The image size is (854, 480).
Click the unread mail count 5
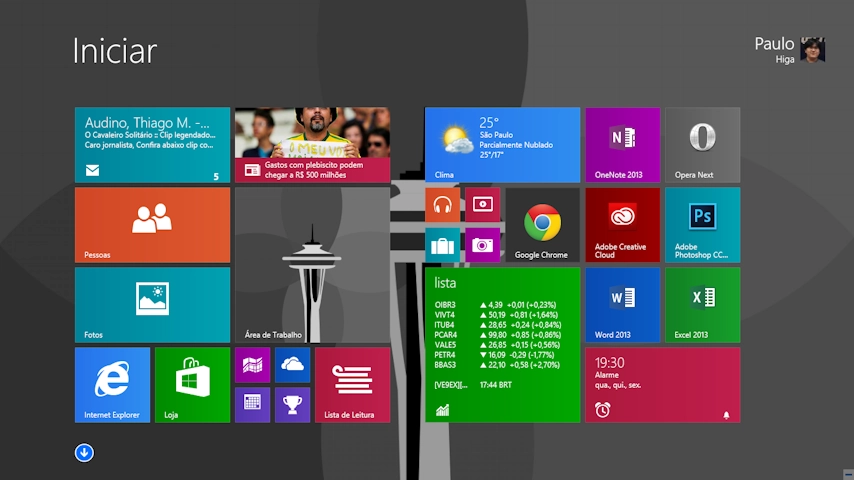[x=216, y=177]
